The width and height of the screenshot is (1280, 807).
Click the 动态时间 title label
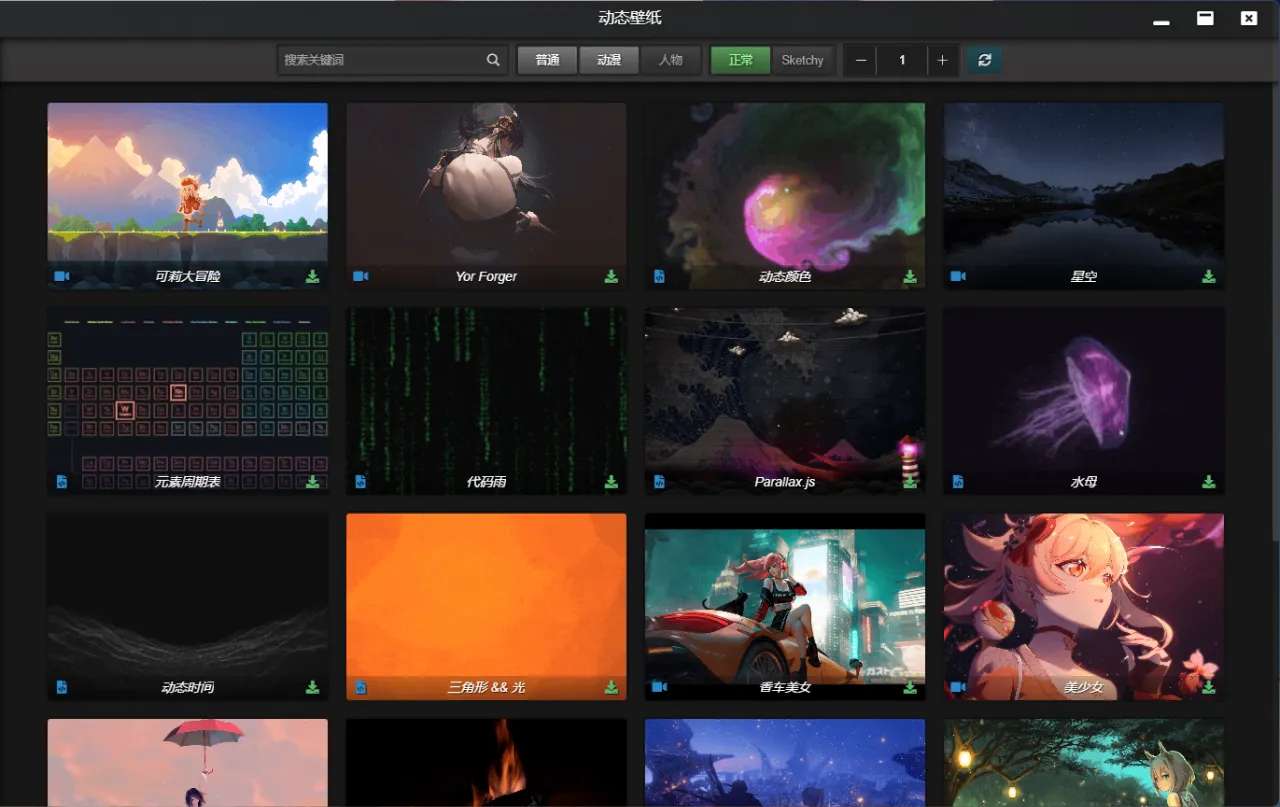pyautogui.click(x=187, y=687)
